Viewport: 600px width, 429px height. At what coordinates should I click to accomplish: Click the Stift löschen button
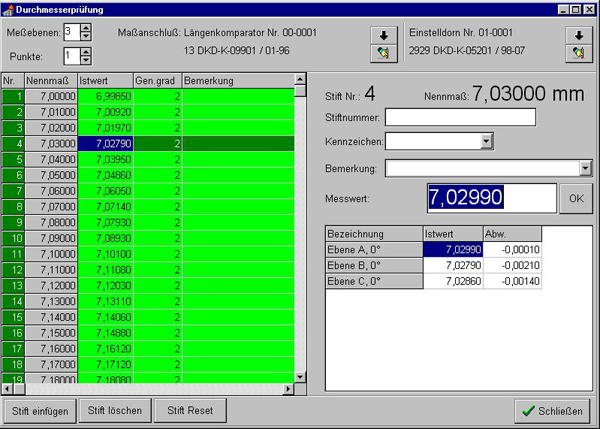115,411
